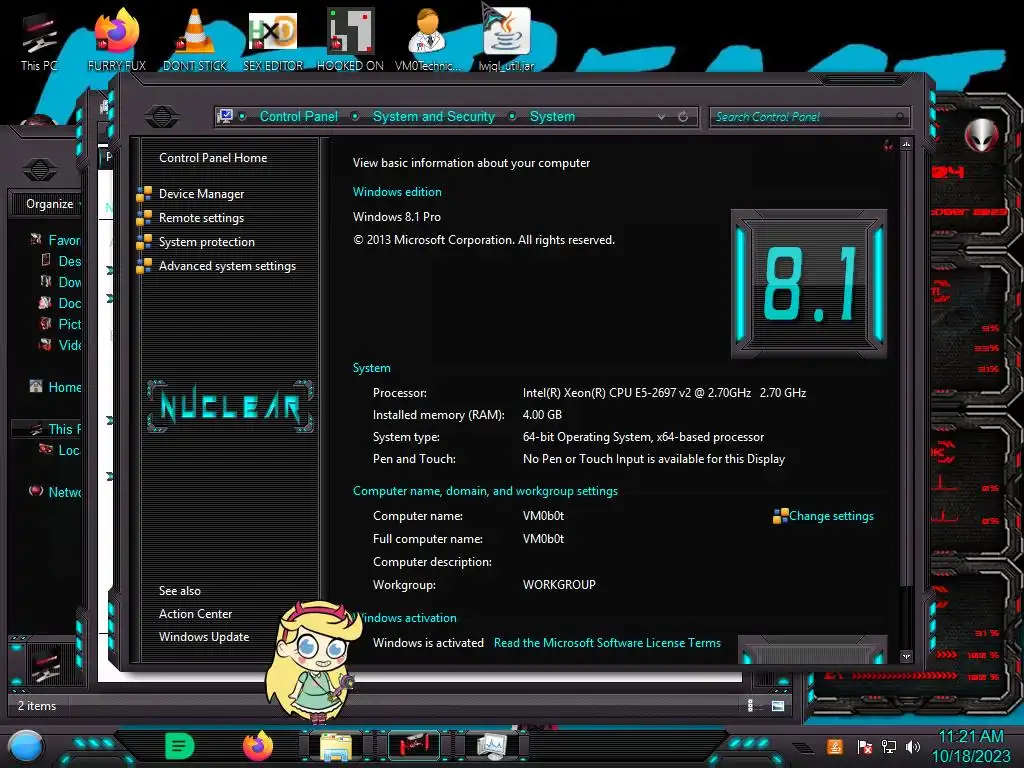Screen dimensions: 1024x768
Task: Open the VM0Technic desktop shortcut
Action: coord(428,40)
